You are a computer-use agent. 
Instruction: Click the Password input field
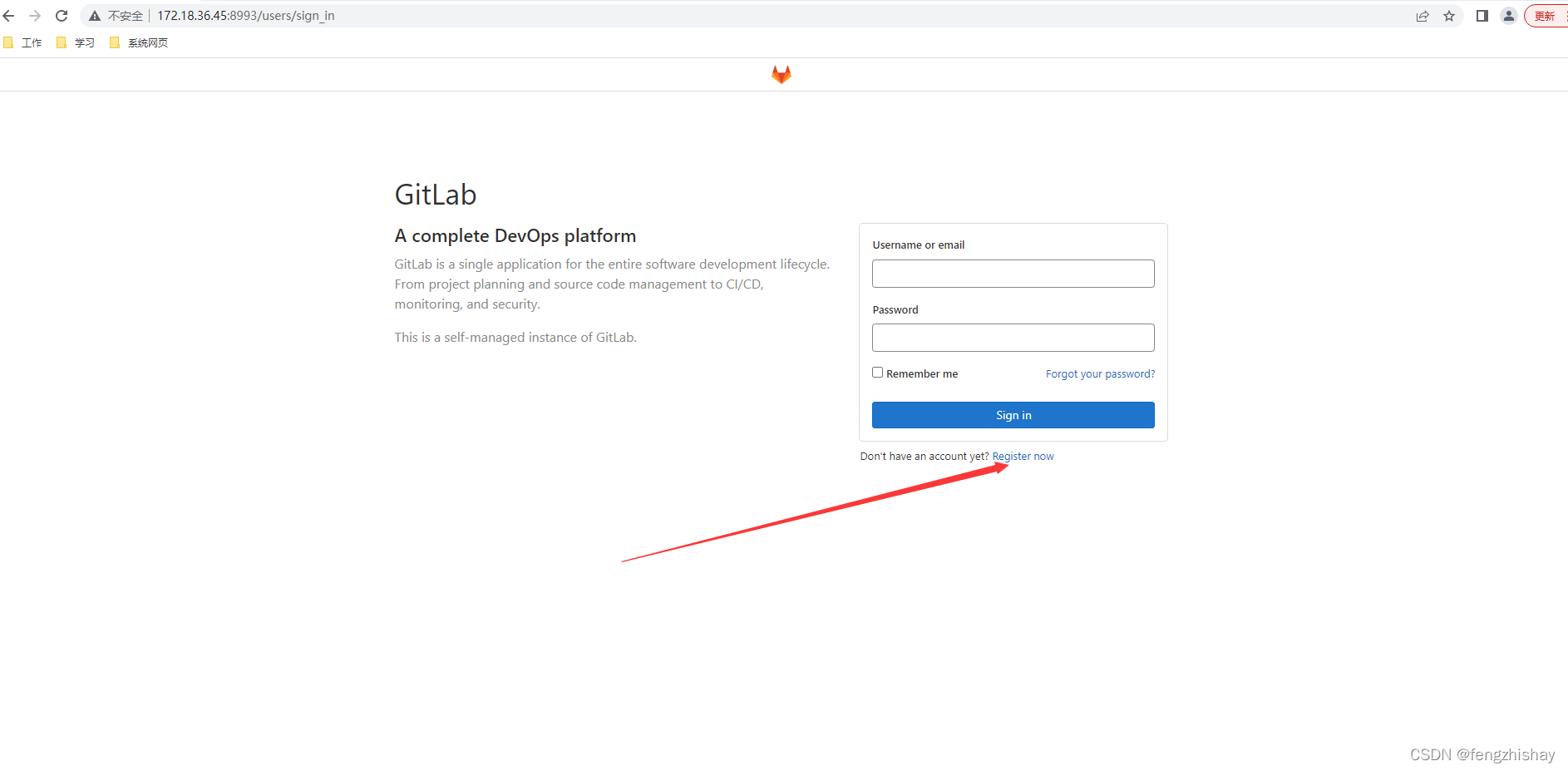click(x=1013, y=337)
